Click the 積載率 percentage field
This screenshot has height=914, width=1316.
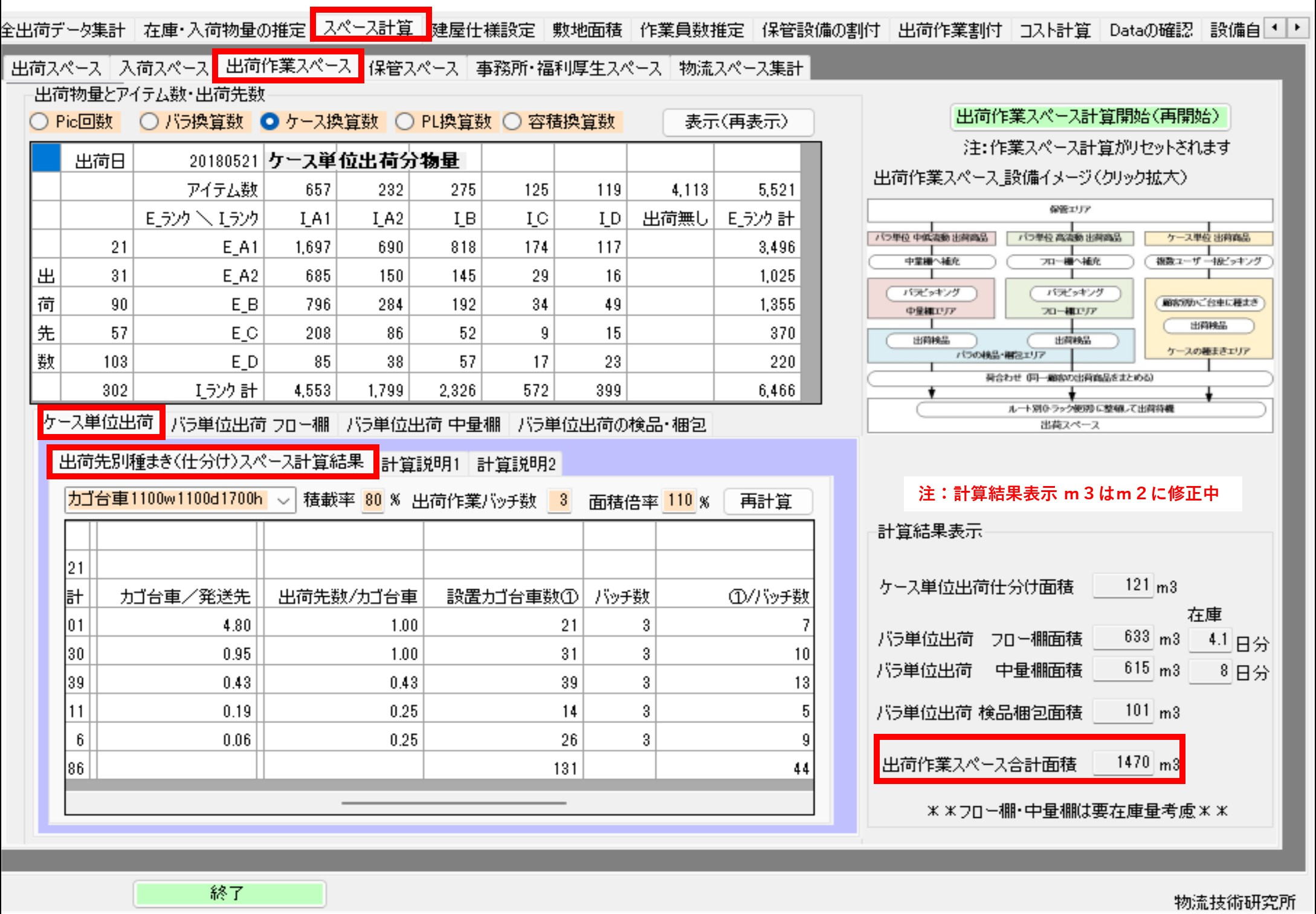point(373,501)
